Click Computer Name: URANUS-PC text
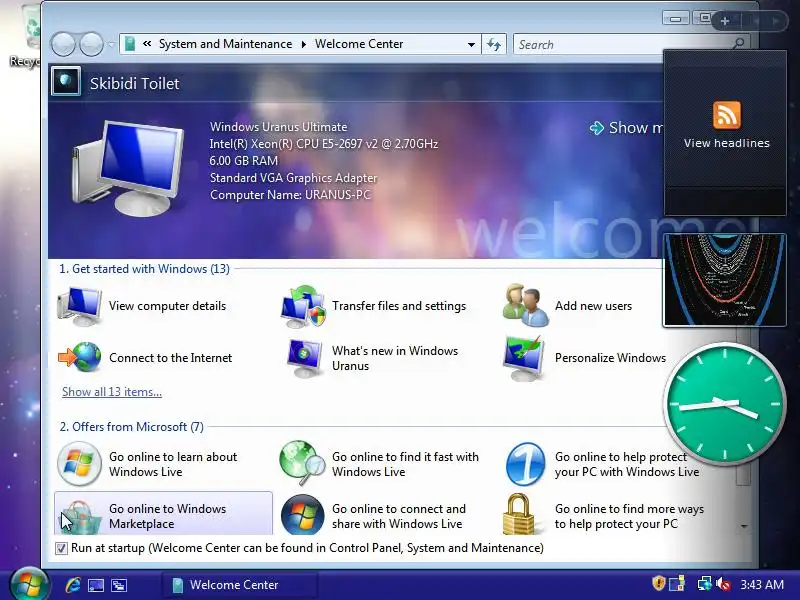The height and width of the screenshot is (600, 800). (290, 195)
